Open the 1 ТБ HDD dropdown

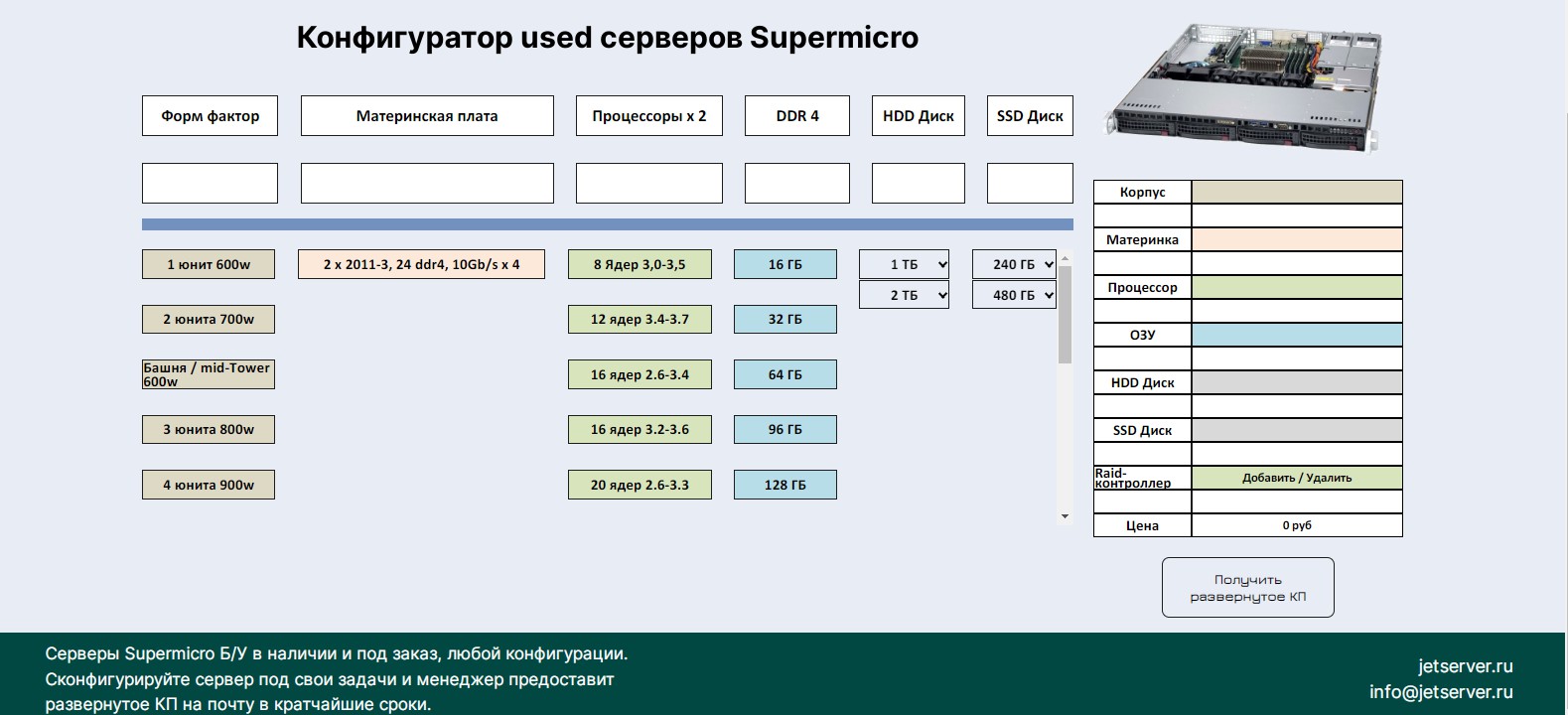click(x=904, y=264)
